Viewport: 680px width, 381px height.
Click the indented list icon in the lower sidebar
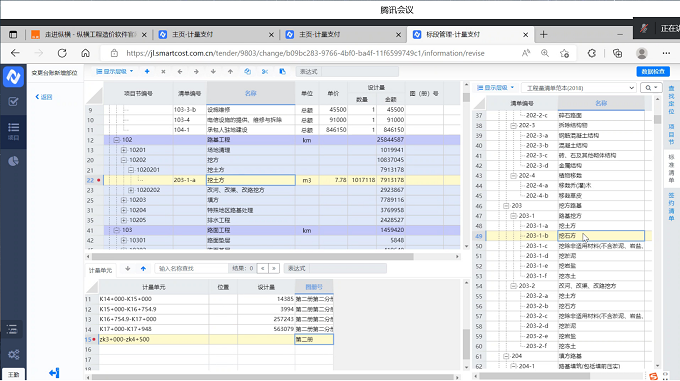12,329
